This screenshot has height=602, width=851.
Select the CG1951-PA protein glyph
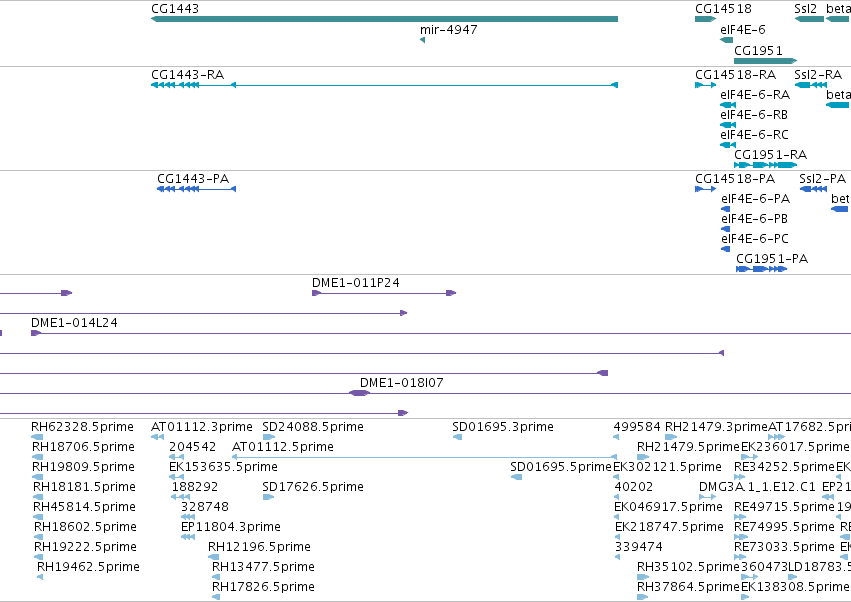[x=761, y=269]
